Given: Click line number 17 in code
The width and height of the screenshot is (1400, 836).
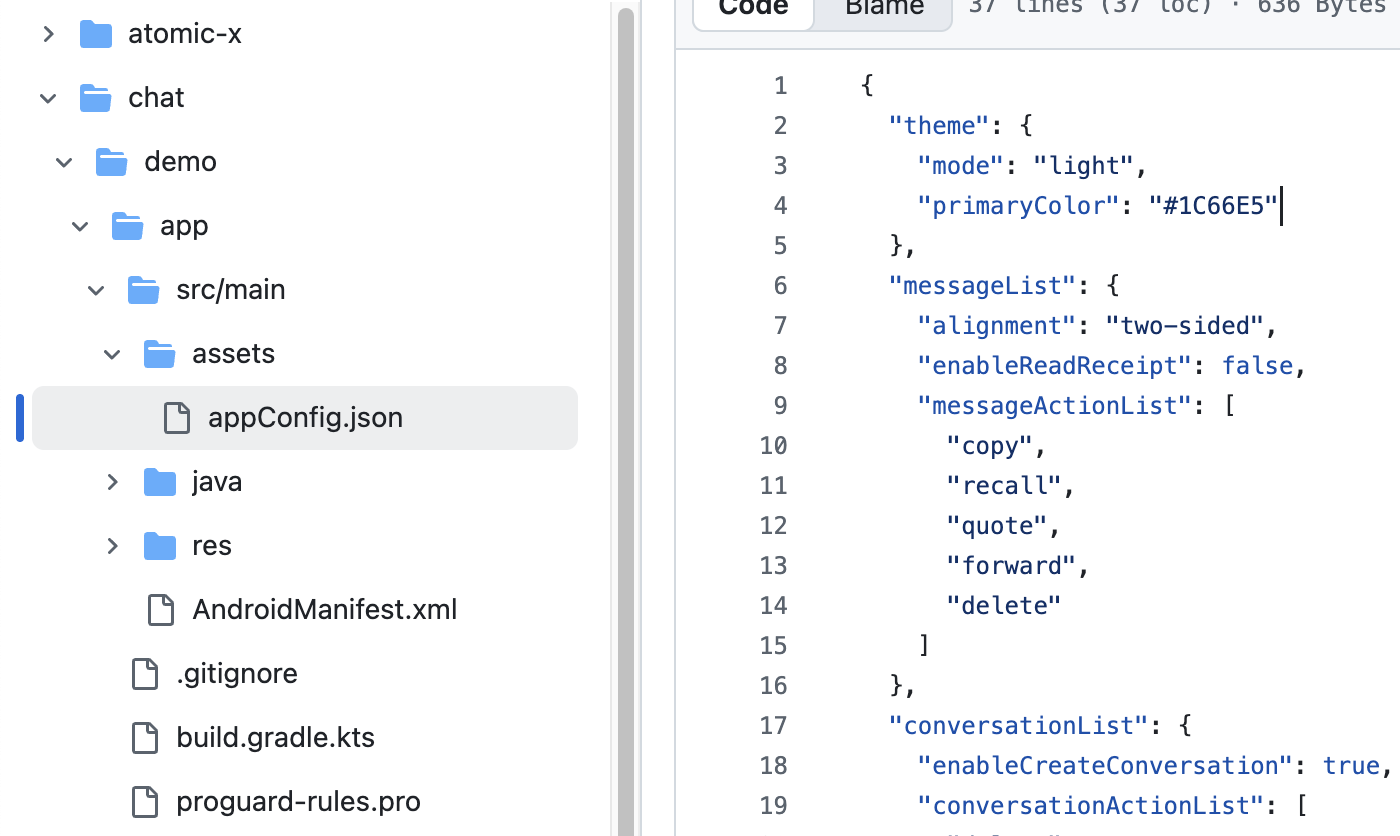Looking at the screenshot, I should coord(773,725).
